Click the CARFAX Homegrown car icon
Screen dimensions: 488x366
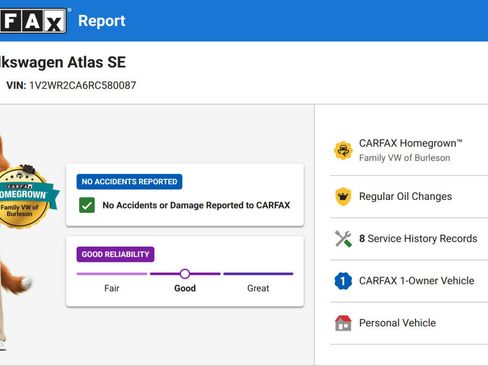[343, 151]
